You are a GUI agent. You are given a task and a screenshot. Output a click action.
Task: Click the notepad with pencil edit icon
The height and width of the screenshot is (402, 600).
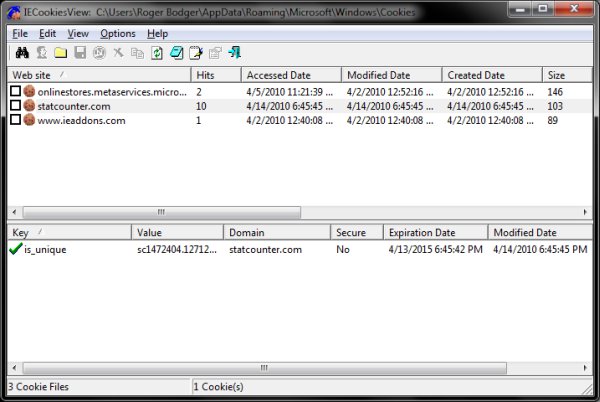[x=196, y=53]
